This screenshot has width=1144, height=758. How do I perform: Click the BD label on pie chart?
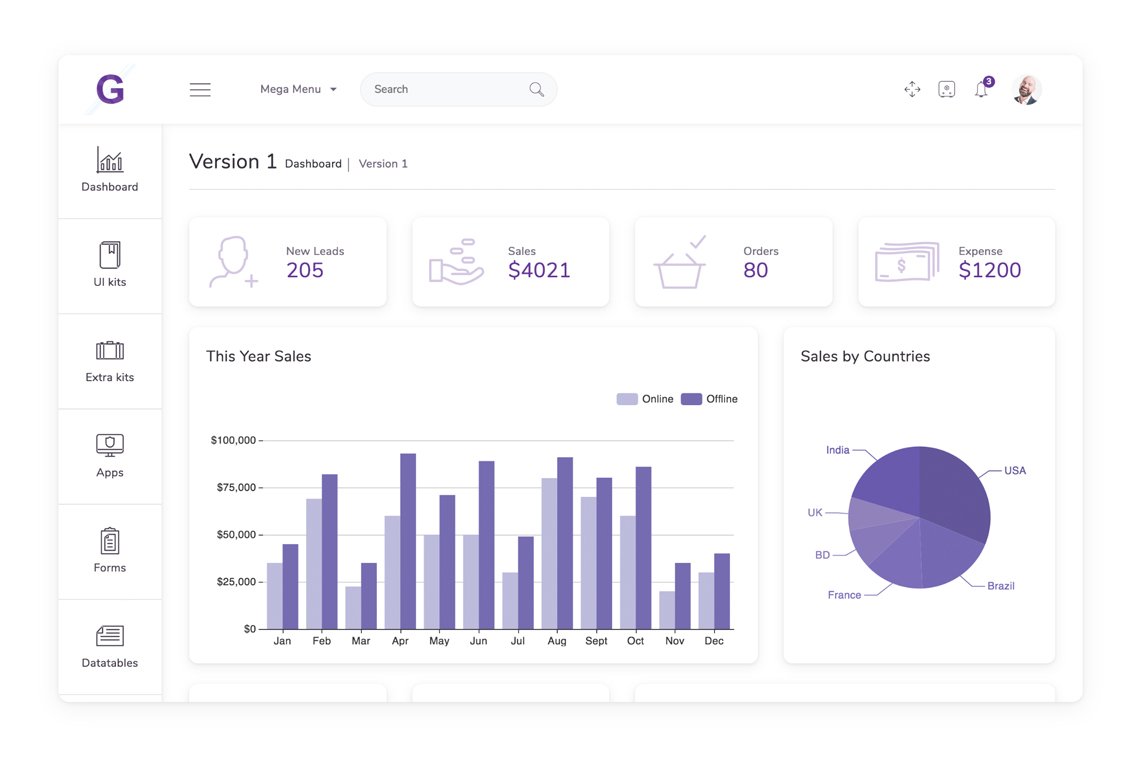coord(822,555)
